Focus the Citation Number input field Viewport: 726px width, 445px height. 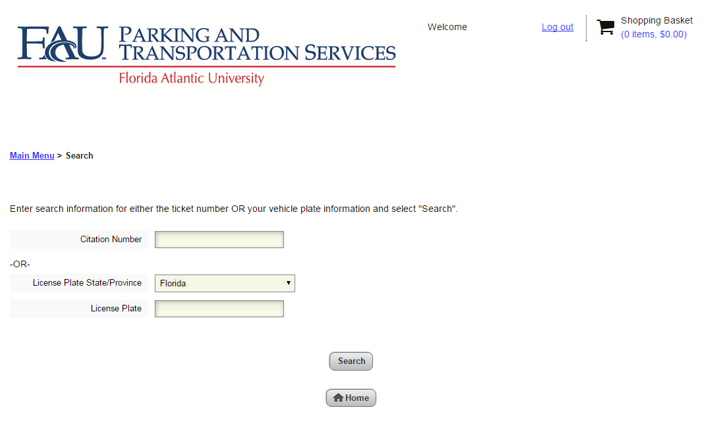pos(219,239)
